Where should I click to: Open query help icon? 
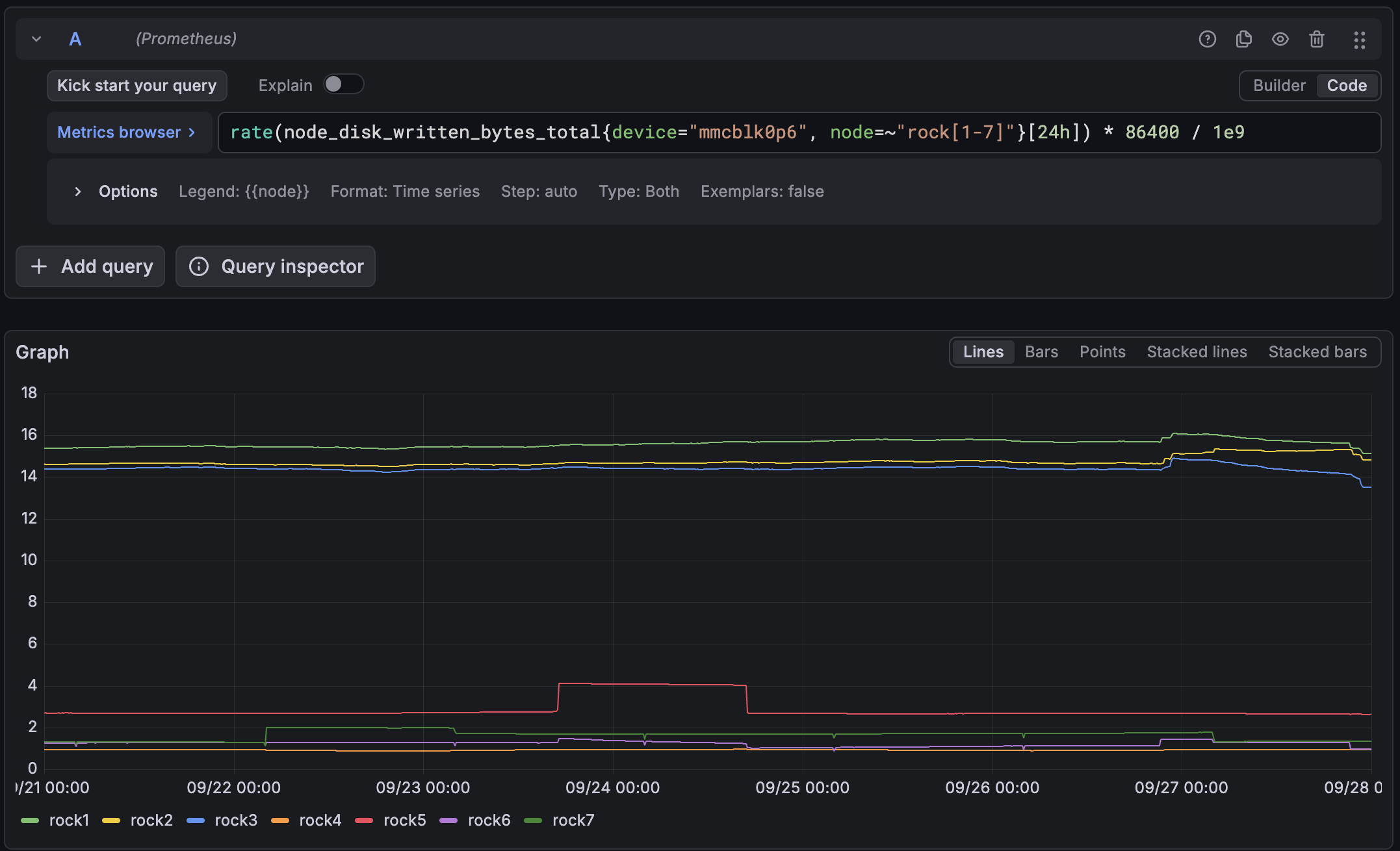(x=1207, y=39)
